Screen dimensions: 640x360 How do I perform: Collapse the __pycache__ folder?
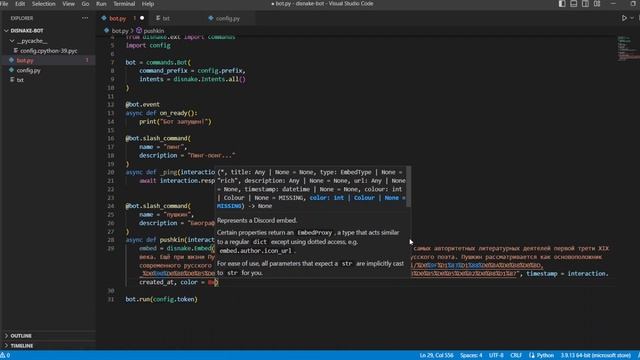[32, 41]
